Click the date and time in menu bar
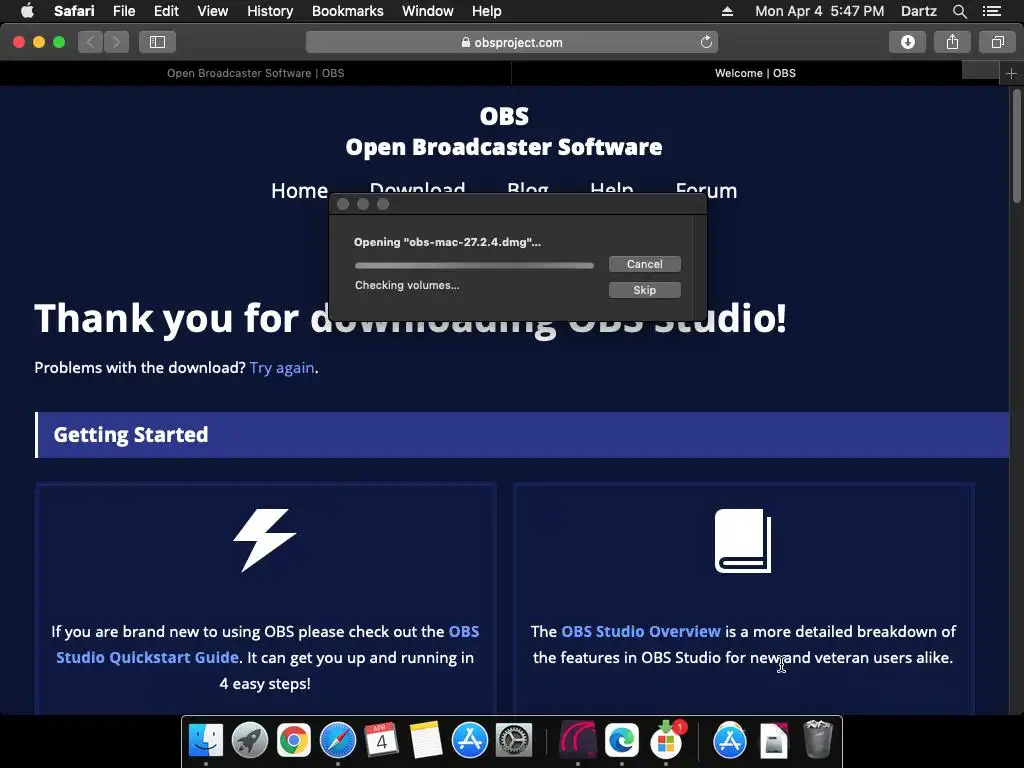The height and width of the screenshot is (768, 1024). [x=820, y=11]
